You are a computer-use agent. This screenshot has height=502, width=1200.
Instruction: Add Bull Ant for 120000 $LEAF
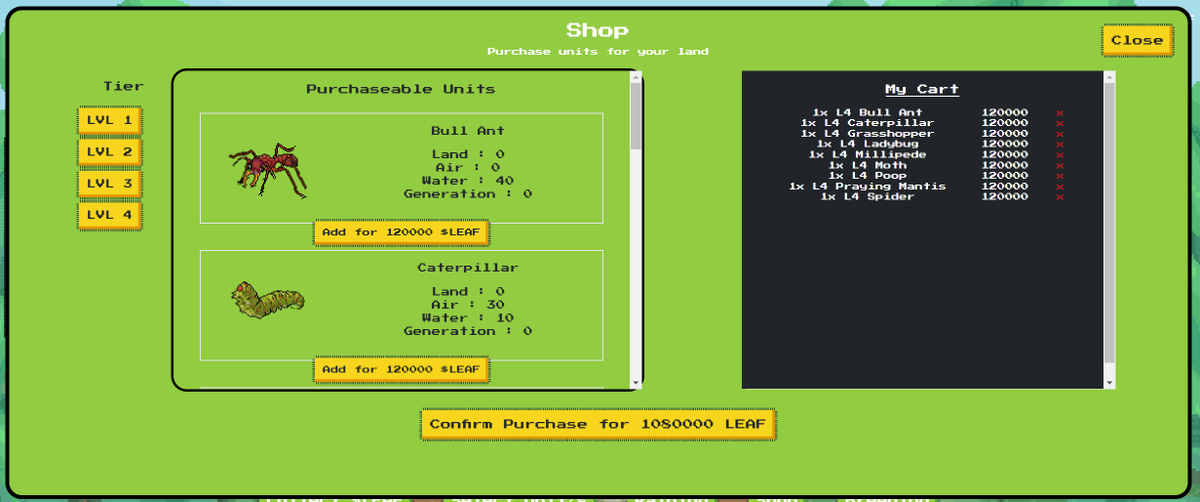[401, 232]
